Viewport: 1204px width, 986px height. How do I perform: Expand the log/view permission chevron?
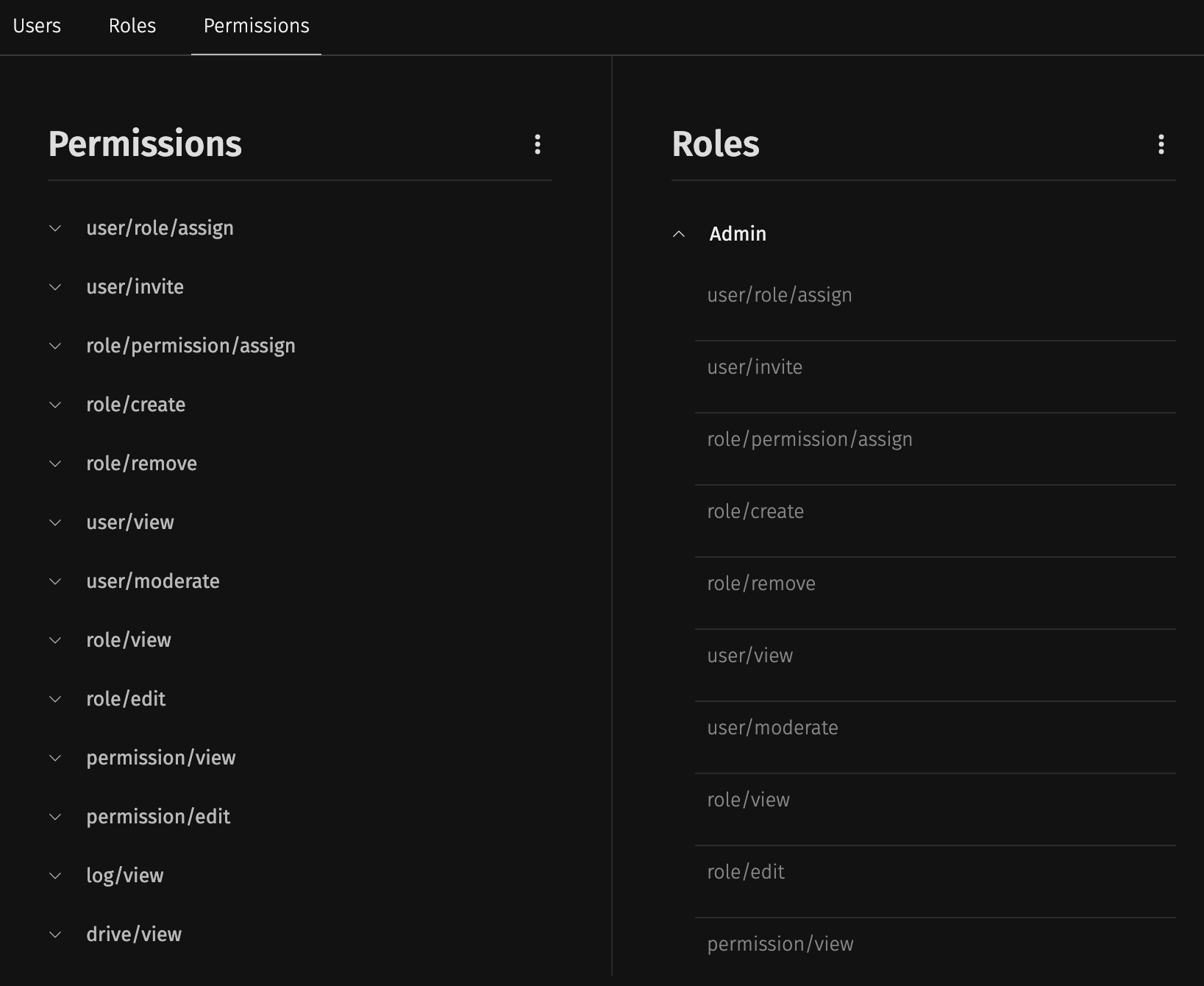pyautogui.click(x=55, y=876)
